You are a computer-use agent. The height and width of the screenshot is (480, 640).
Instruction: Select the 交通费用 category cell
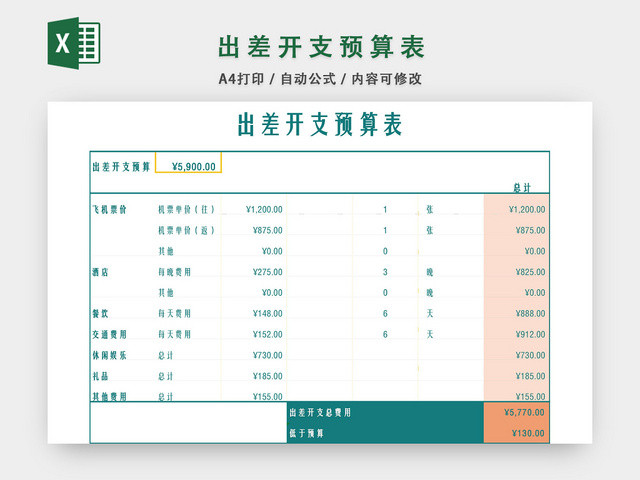pyautogui.click(x=109, y=335)
